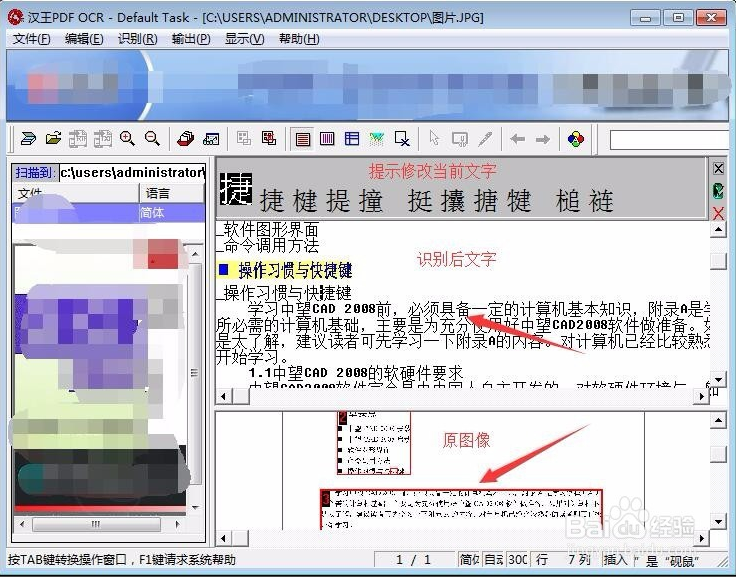Image resolution: width=736 pixels, height=577 pixels.
Task: Select the pencil edit tool
Action: point(485,138)
